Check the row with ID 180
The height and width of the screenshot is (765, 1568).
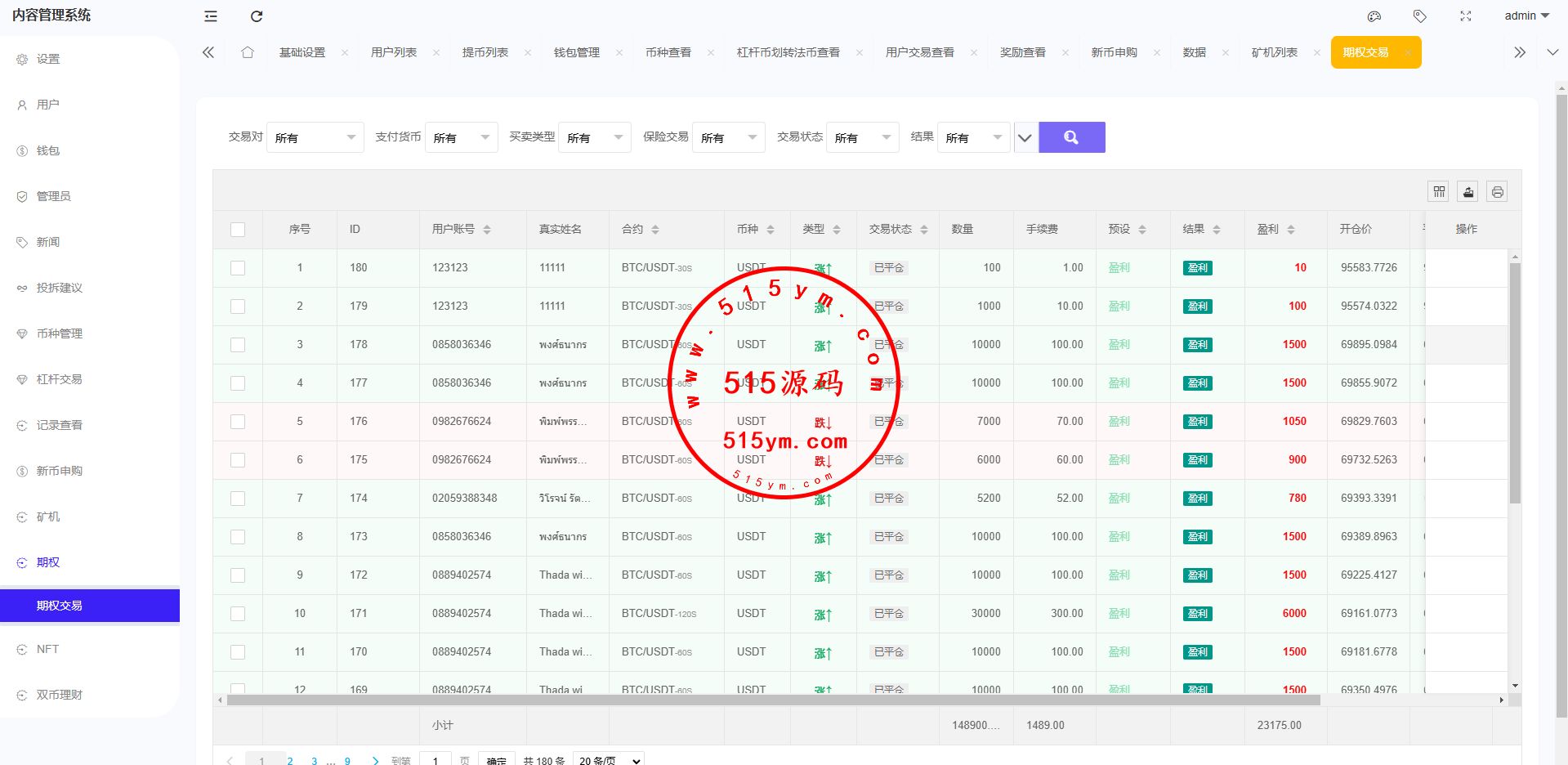click(238, 268)
